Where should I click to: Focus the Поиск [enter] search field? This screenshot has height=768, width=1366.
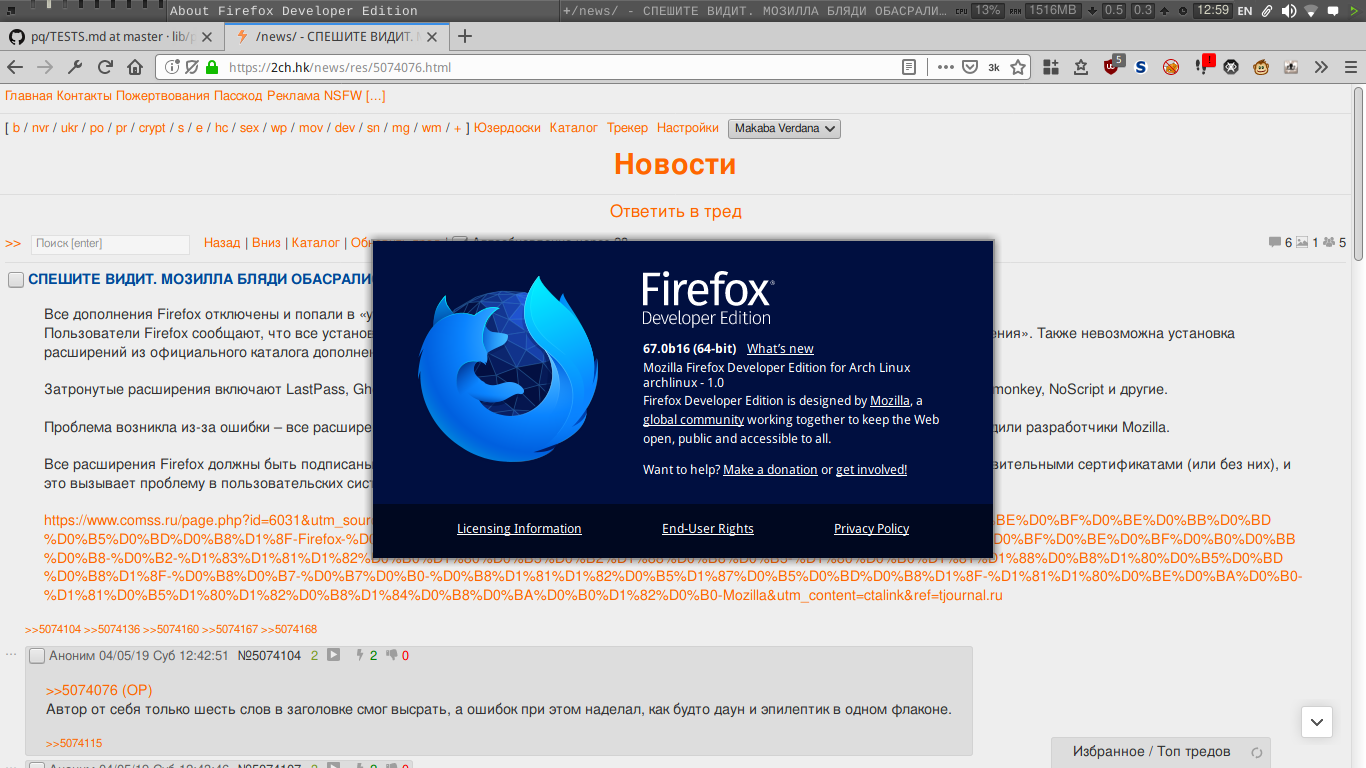[110, 244]
